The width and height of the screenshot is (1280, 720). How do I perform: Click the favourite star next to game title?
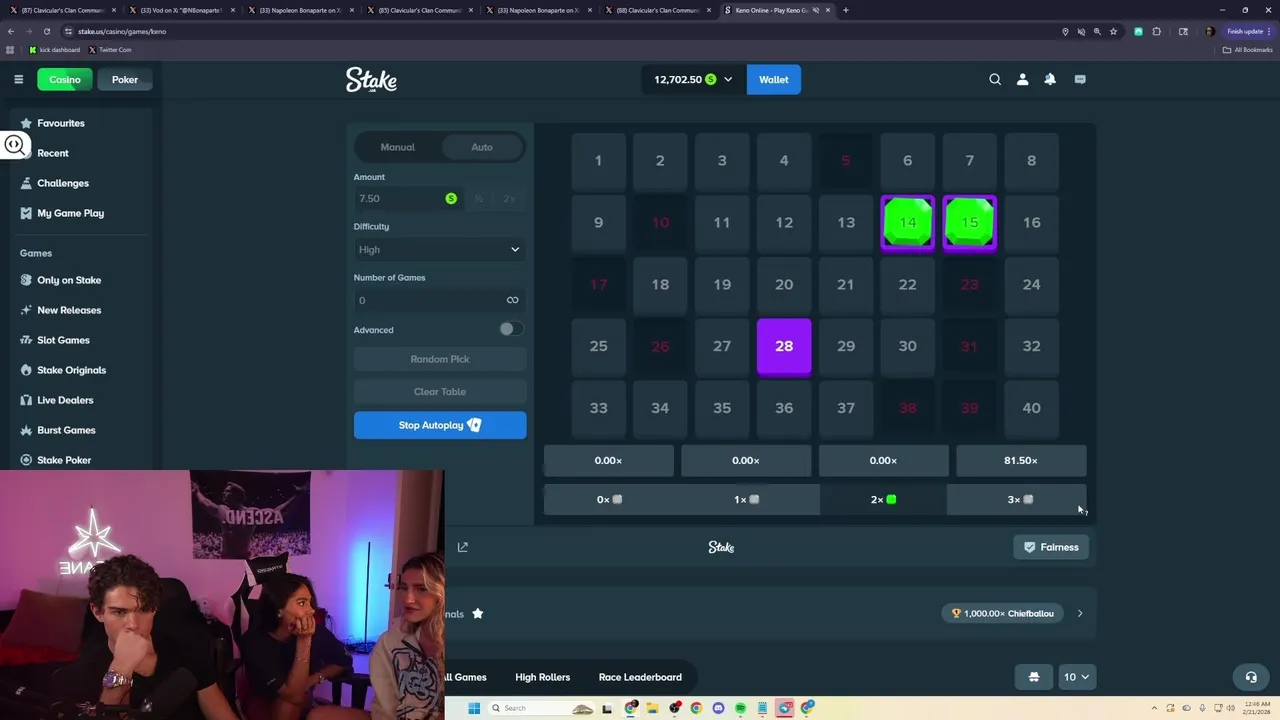tap(478, 613)
